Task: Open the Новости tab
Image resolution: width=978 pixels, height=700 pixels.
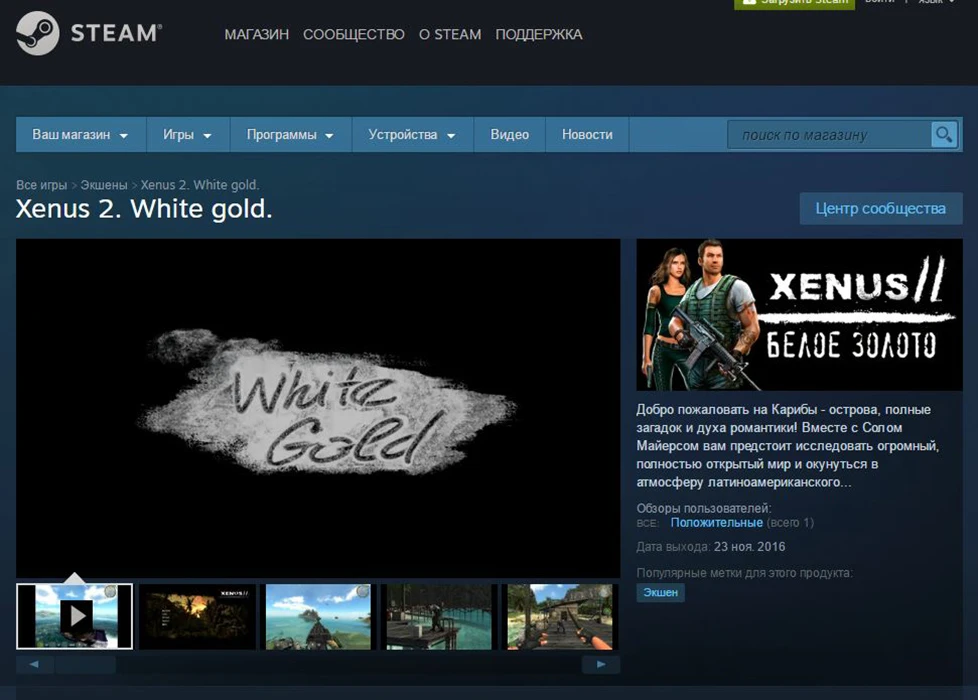Action: pyautogui.click(x=587, y=134)
